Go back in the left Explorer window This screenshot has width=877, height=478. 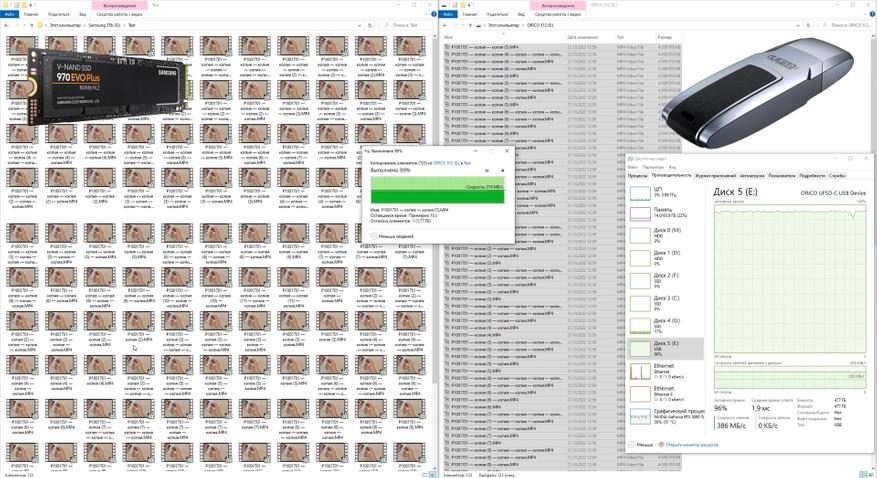click(x=7, y=25)
